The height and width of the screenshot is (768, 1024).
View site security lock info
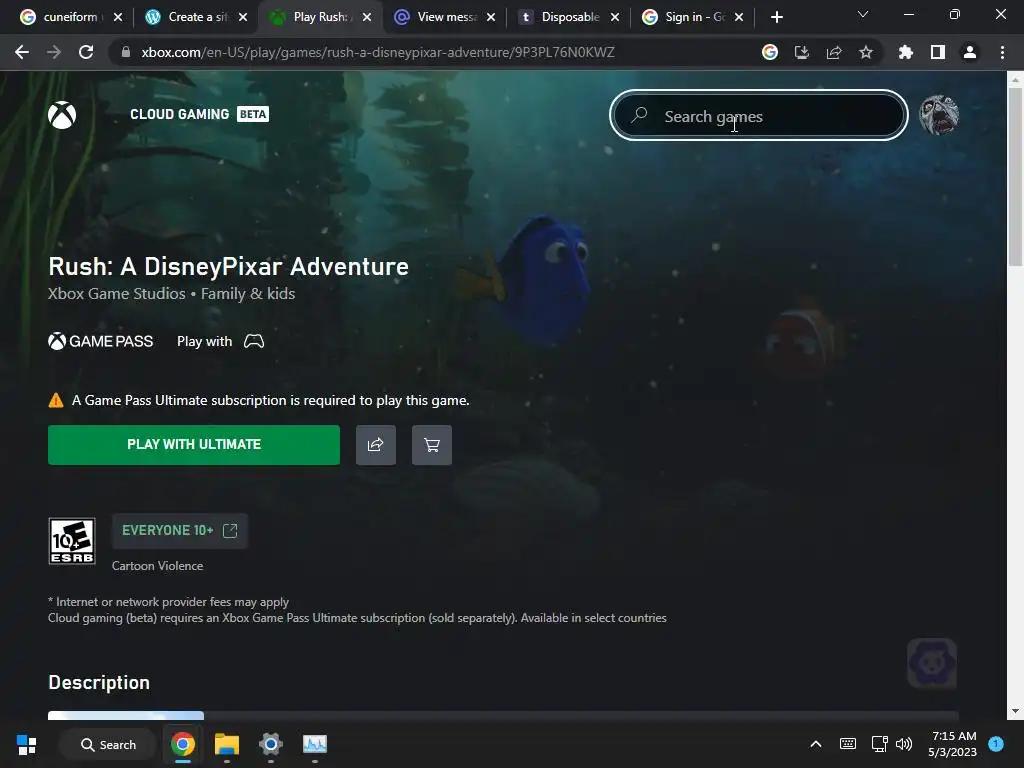(126, 52)
